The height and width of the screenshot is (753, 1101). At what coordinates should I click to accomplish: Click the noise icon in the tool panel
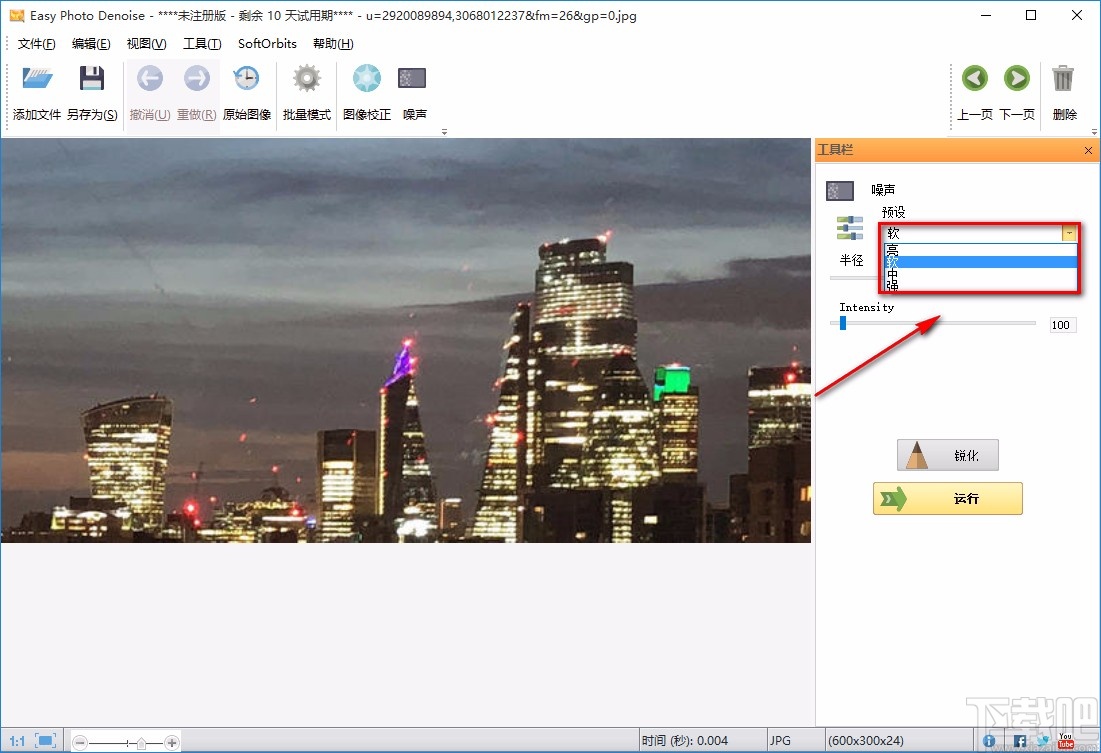[x=840, y=190]
